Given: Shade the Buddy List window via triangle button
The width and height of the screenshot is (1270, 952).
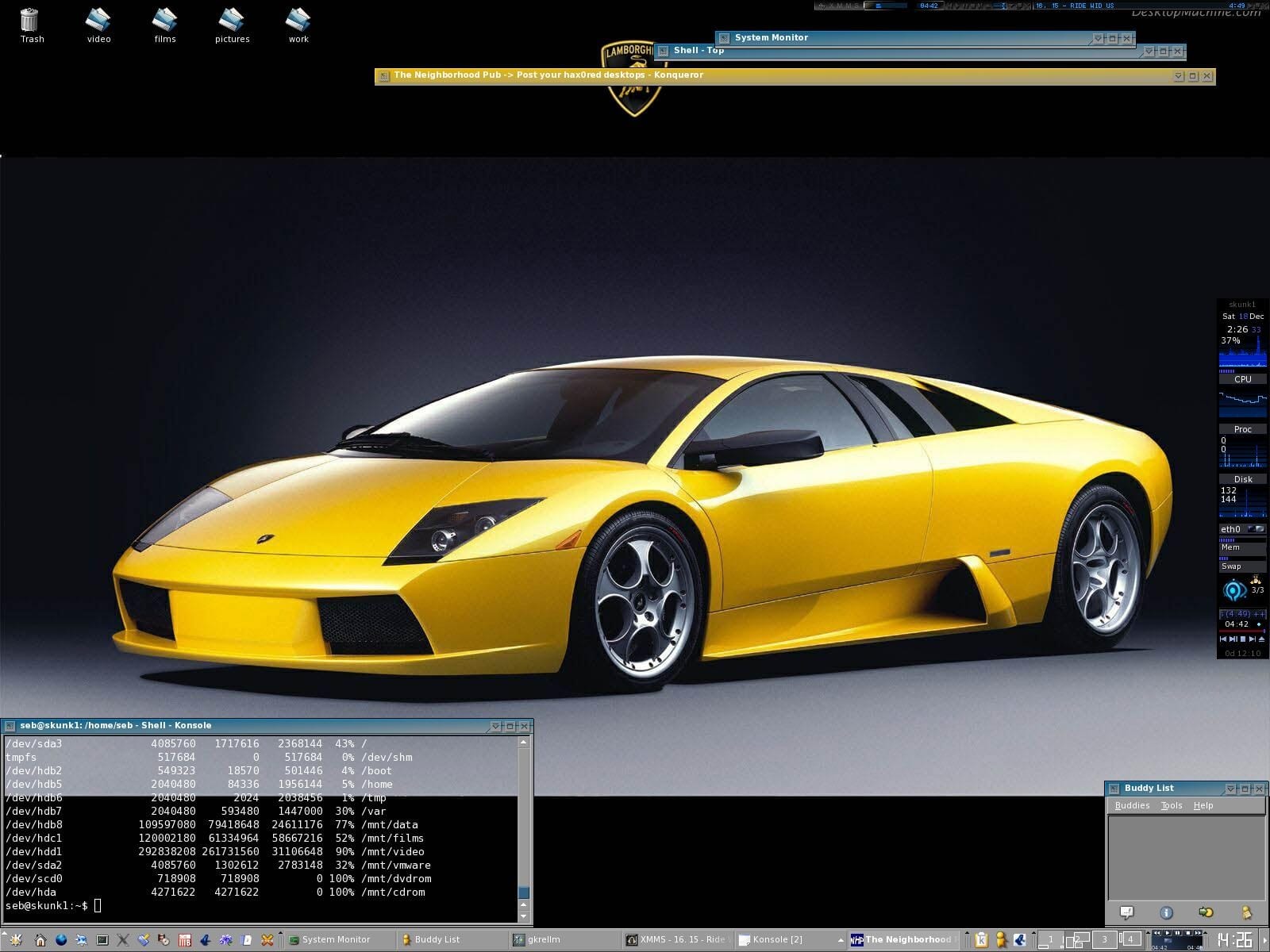Looking at the screenshot, I should pos(1230,789).
